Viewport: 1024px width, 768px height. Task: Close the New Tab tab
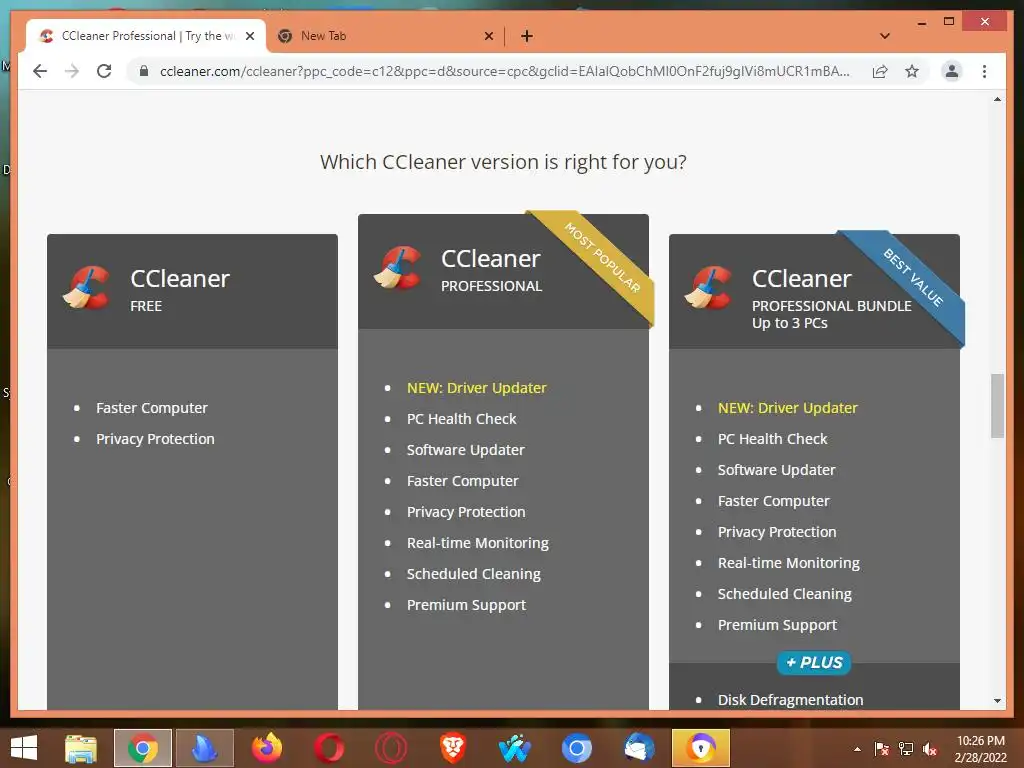point(488,36)
